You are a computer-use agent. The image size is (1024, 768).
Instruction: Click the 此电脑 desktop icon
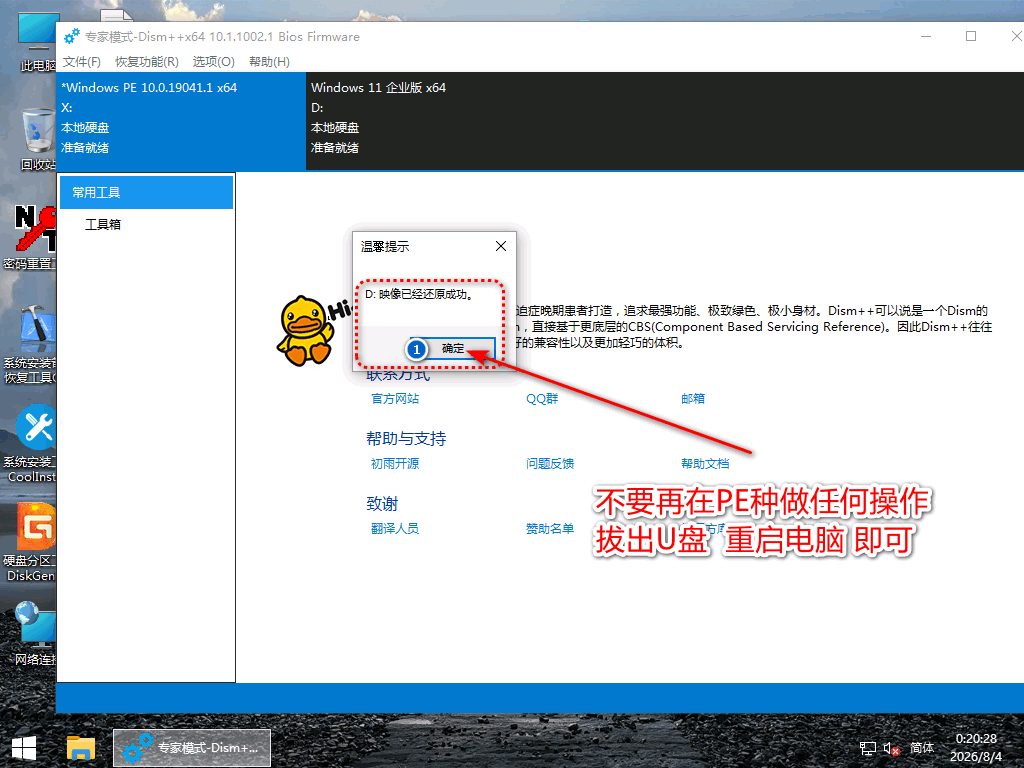pyautogui.click(x=37, y=40)
